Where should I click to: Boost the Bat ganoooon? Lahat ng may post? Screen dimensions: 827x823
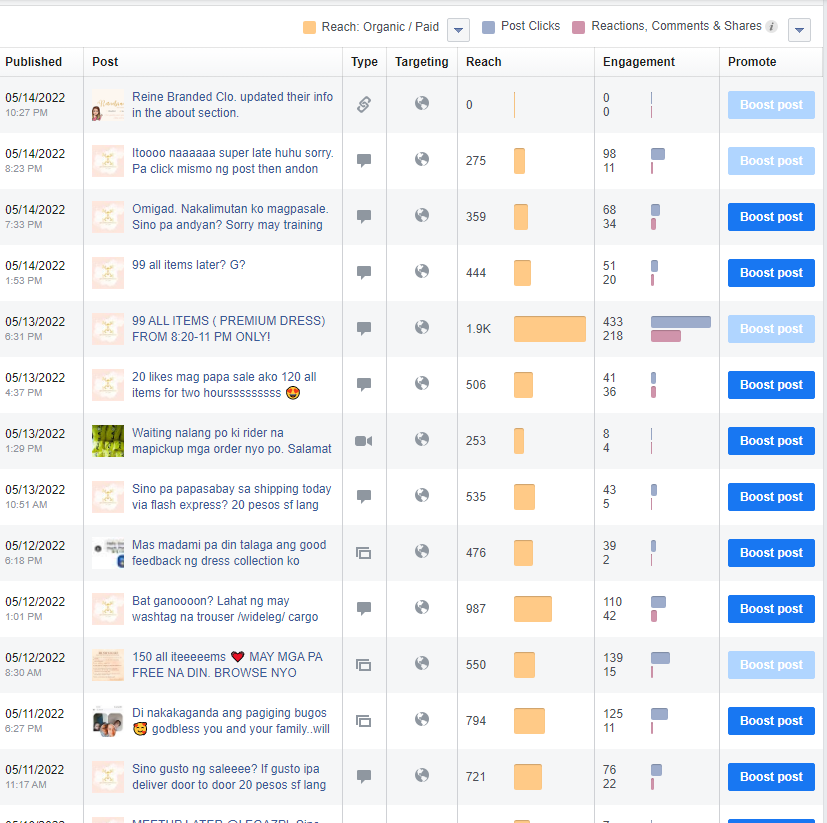[x=771, y=608]
